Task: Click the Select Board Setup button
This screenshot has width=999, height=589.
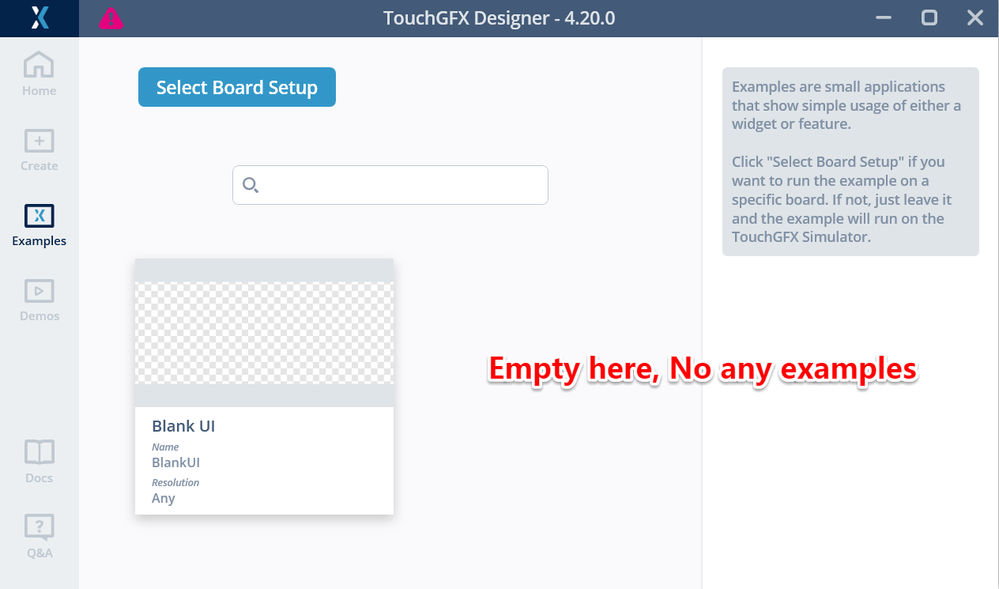Action: [237, 87]
